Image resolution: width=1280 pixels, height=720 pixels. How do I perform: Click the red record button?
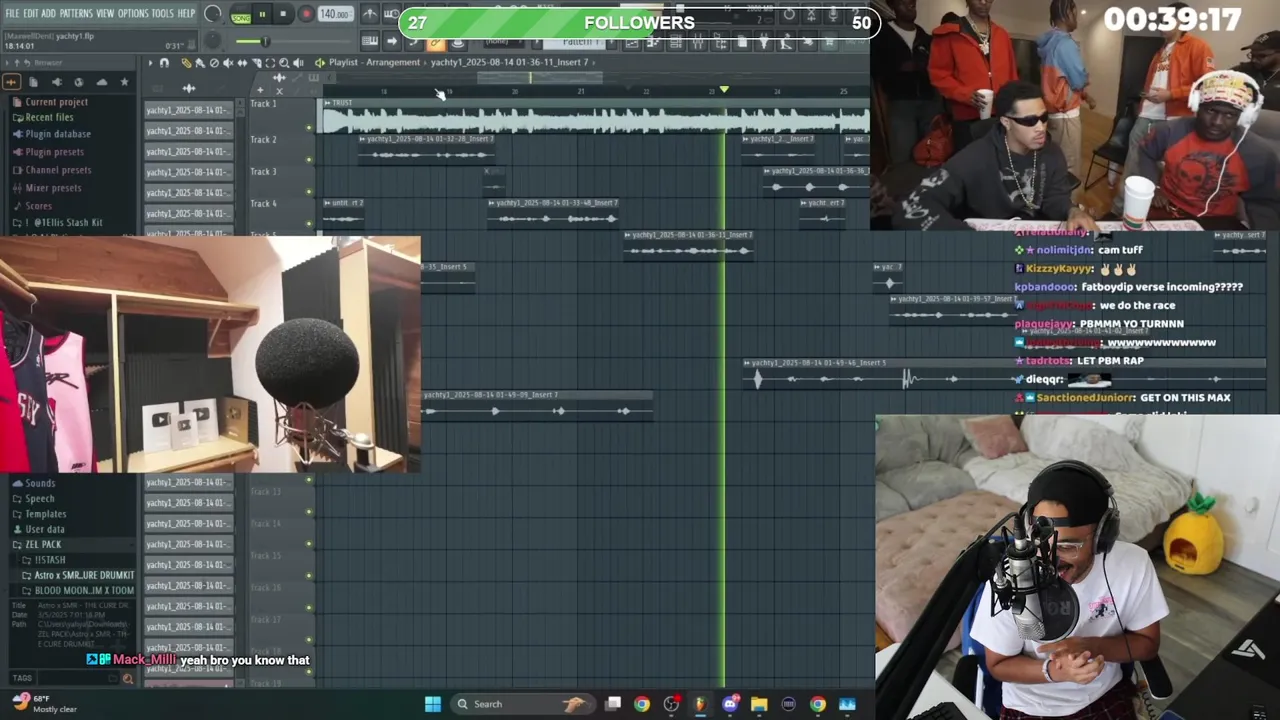coord(306,14)
